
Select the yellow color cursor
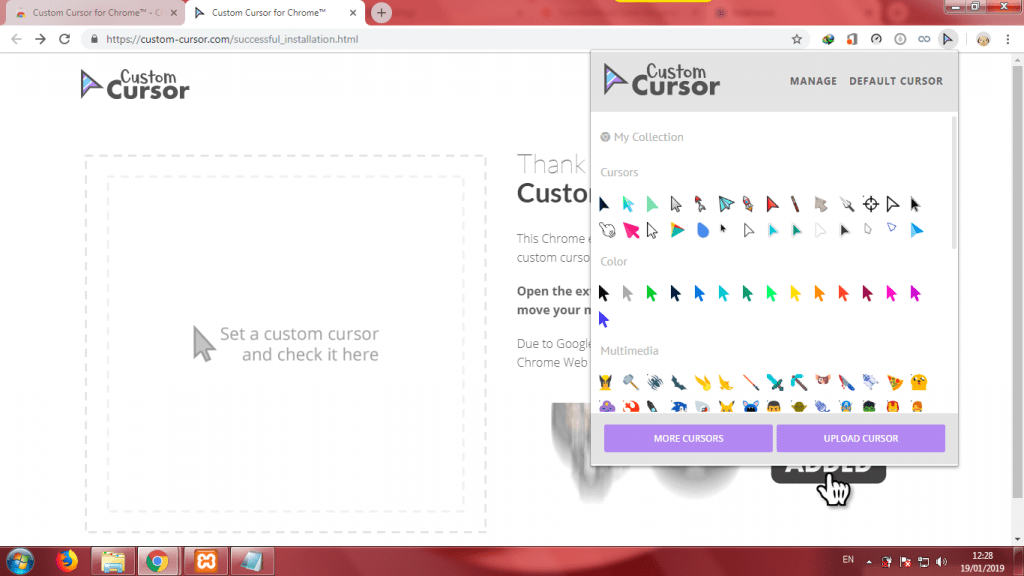(x=796, y=293)
